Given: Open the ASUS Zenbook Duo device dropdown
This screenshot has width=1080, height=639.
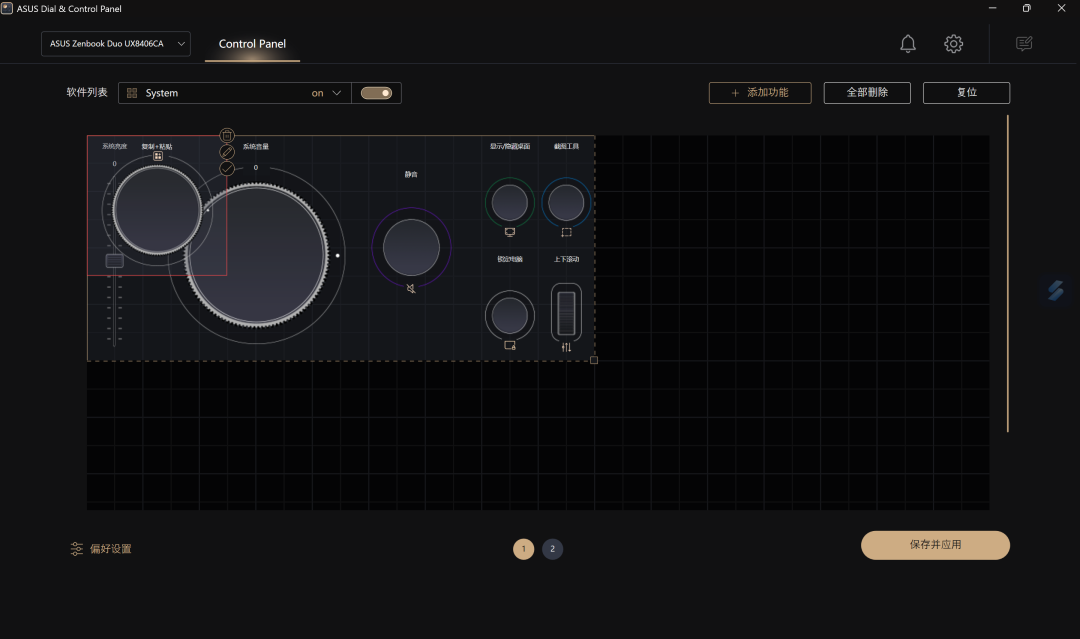Looking at the screenshot, I should tap(115, 44).
